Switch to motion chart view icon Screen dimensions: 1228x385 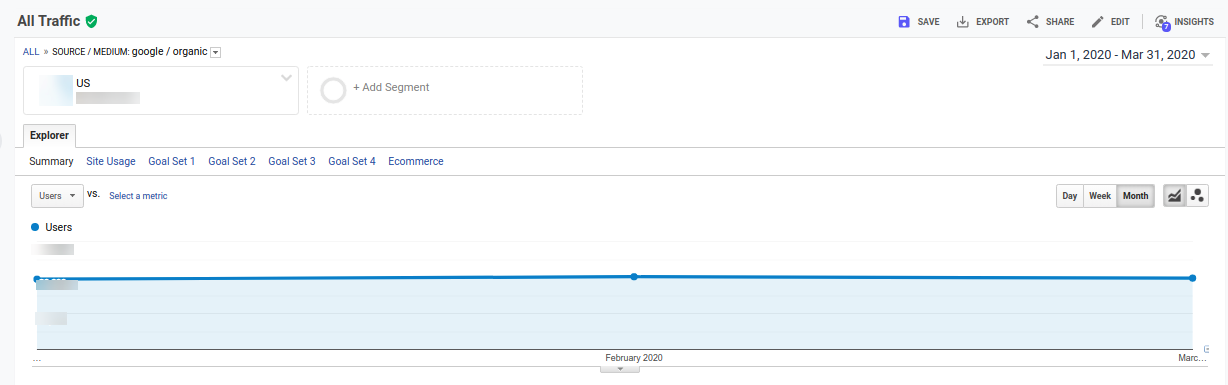[1196, 196]
